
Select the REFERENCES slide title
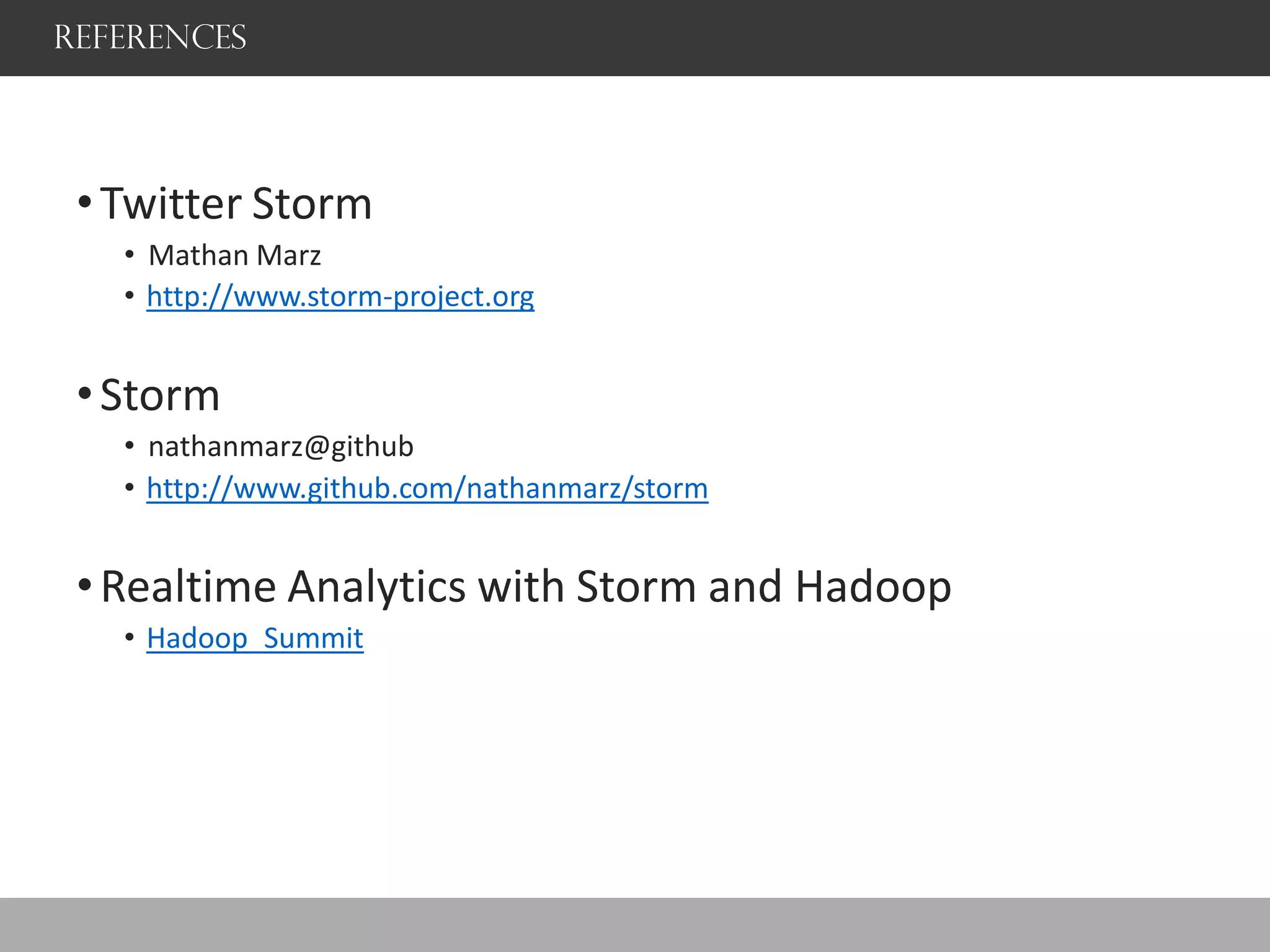click(x=150, y=37)
